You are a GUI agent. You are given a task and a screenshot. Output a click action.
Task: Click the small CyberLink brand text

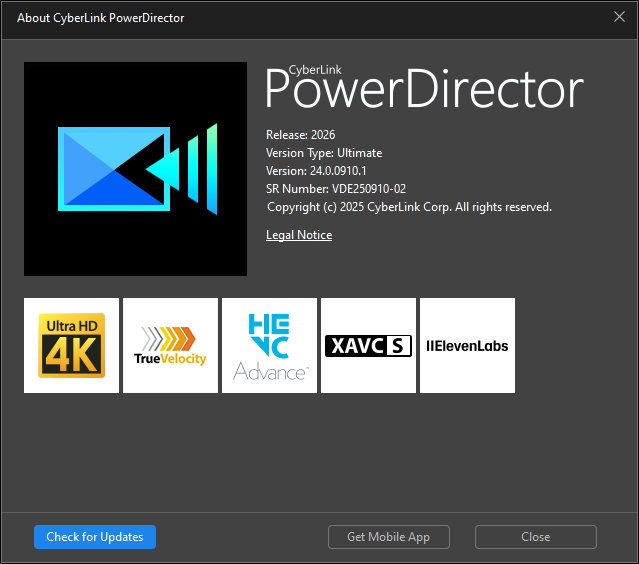pos(315,70)
